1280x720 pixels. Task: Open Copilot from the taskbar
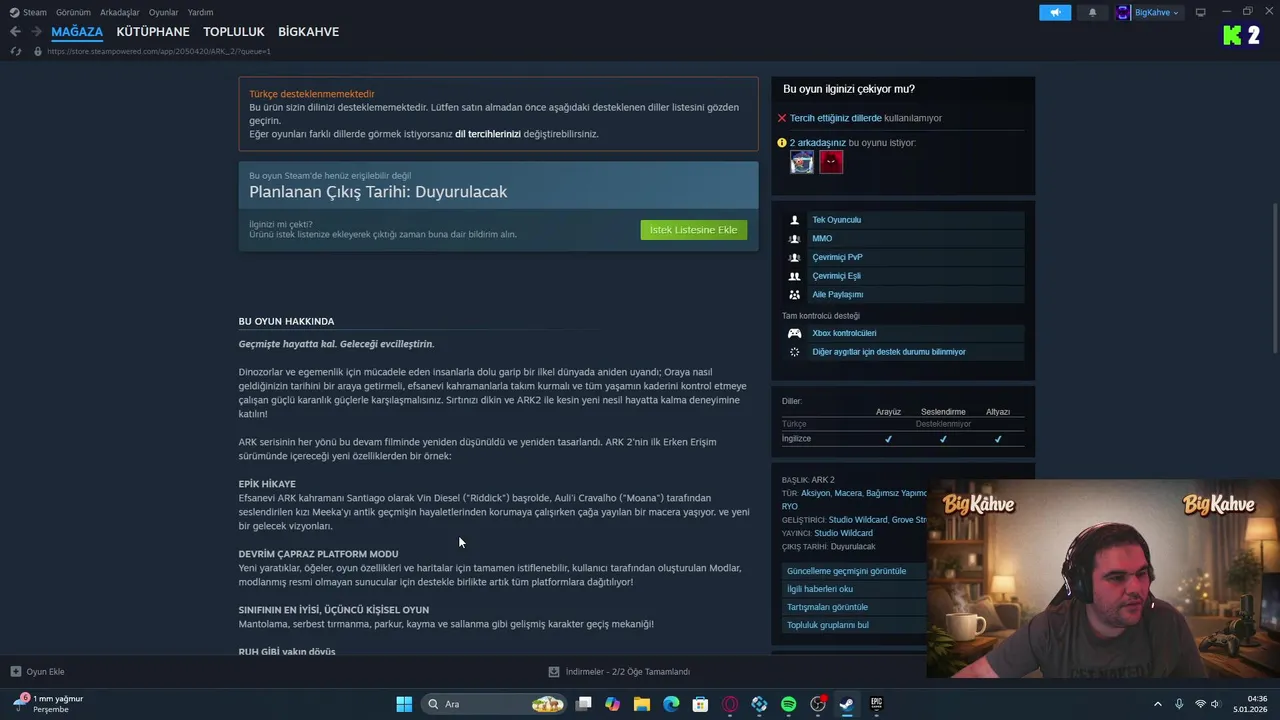click(613, 704)
